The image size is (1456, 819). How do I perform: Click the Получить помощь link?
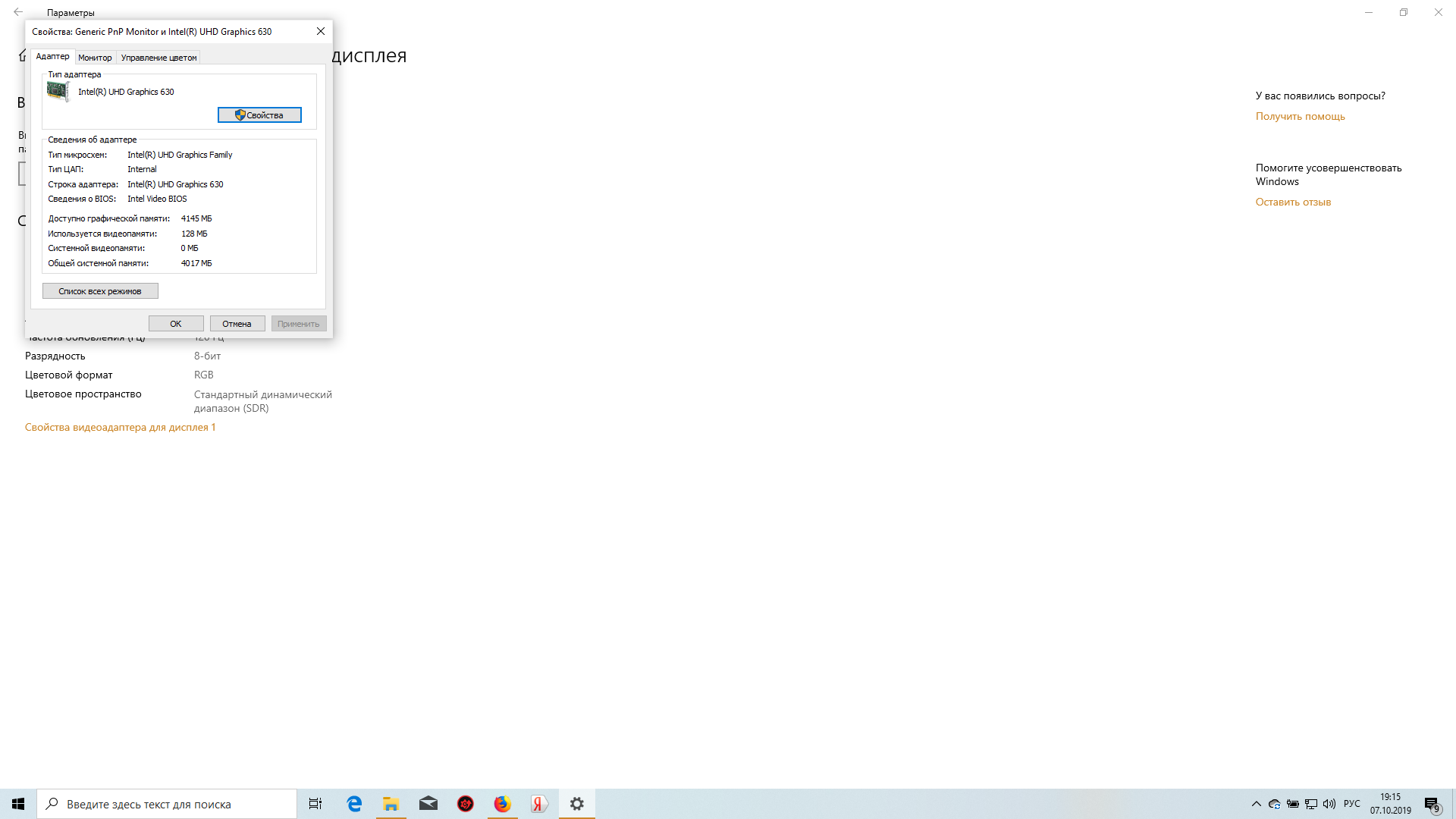(x=1300, y=116)
